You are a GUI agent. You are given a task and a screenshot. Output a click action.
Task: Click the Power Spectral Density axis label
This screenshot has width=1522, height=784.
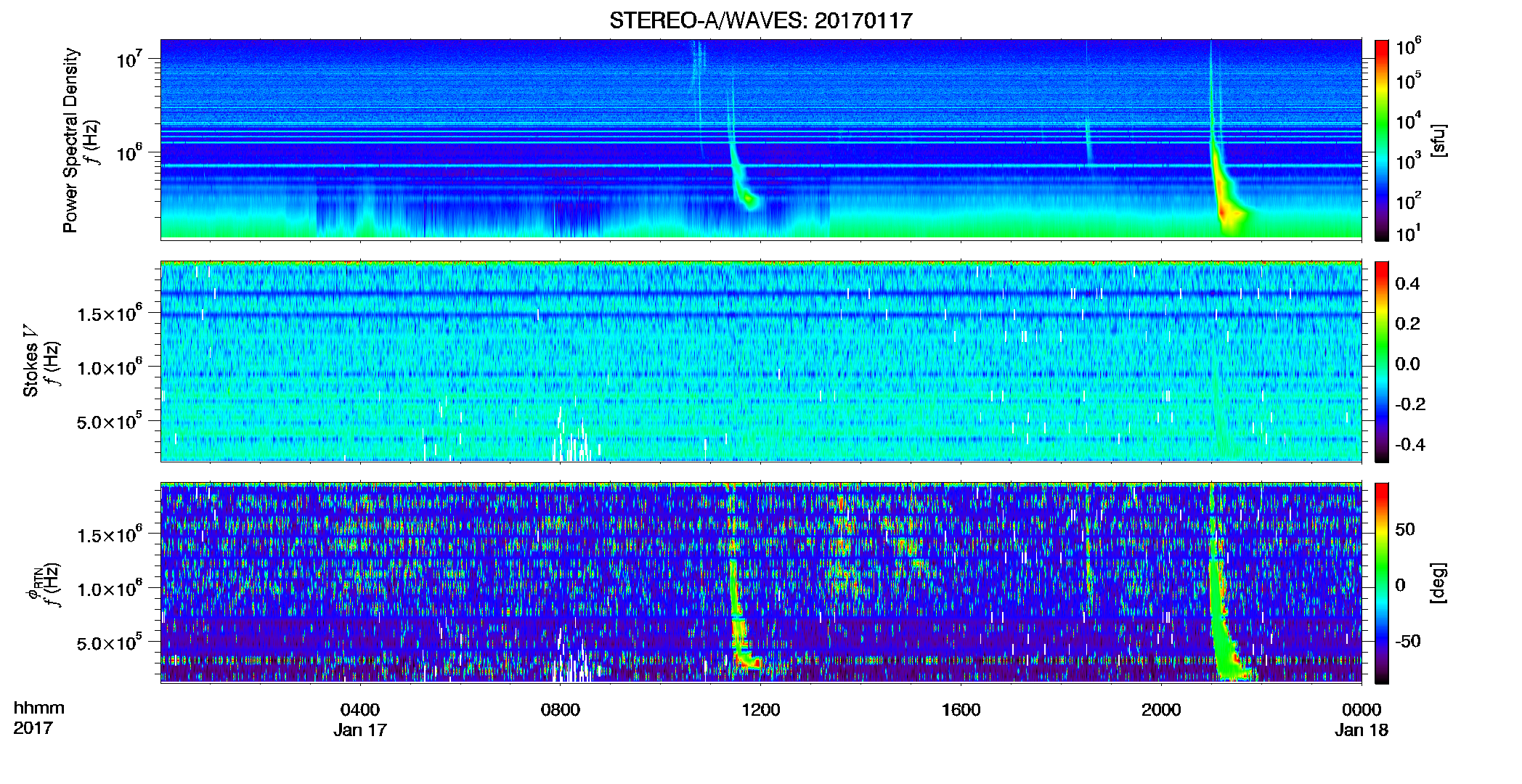(x=70, y=140)
